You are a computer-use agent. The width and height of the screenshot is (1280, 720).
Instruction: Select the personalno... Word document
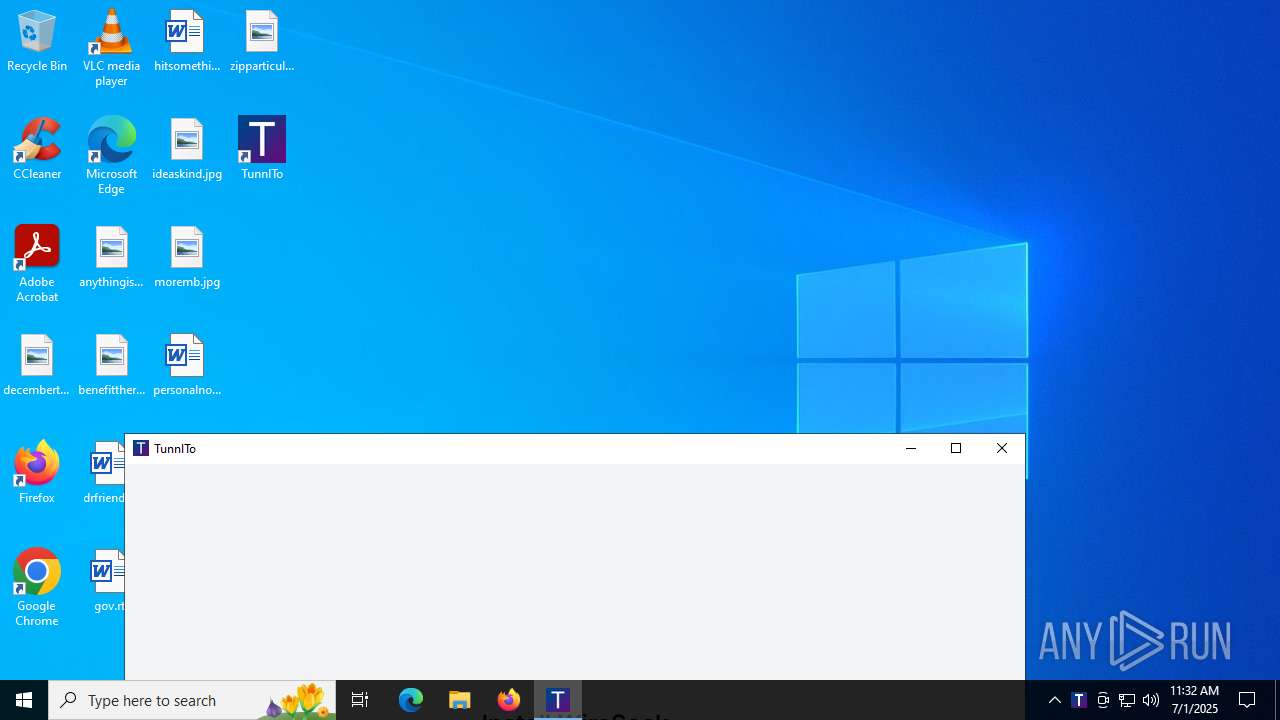(x=187, y=366)
